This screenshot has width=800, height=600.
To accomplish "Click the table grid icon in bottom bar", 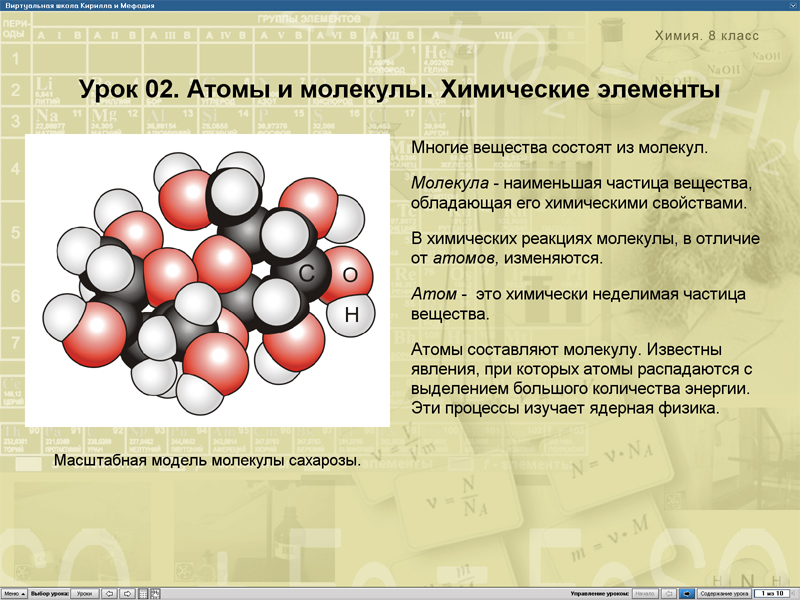I will click(142, 594).
